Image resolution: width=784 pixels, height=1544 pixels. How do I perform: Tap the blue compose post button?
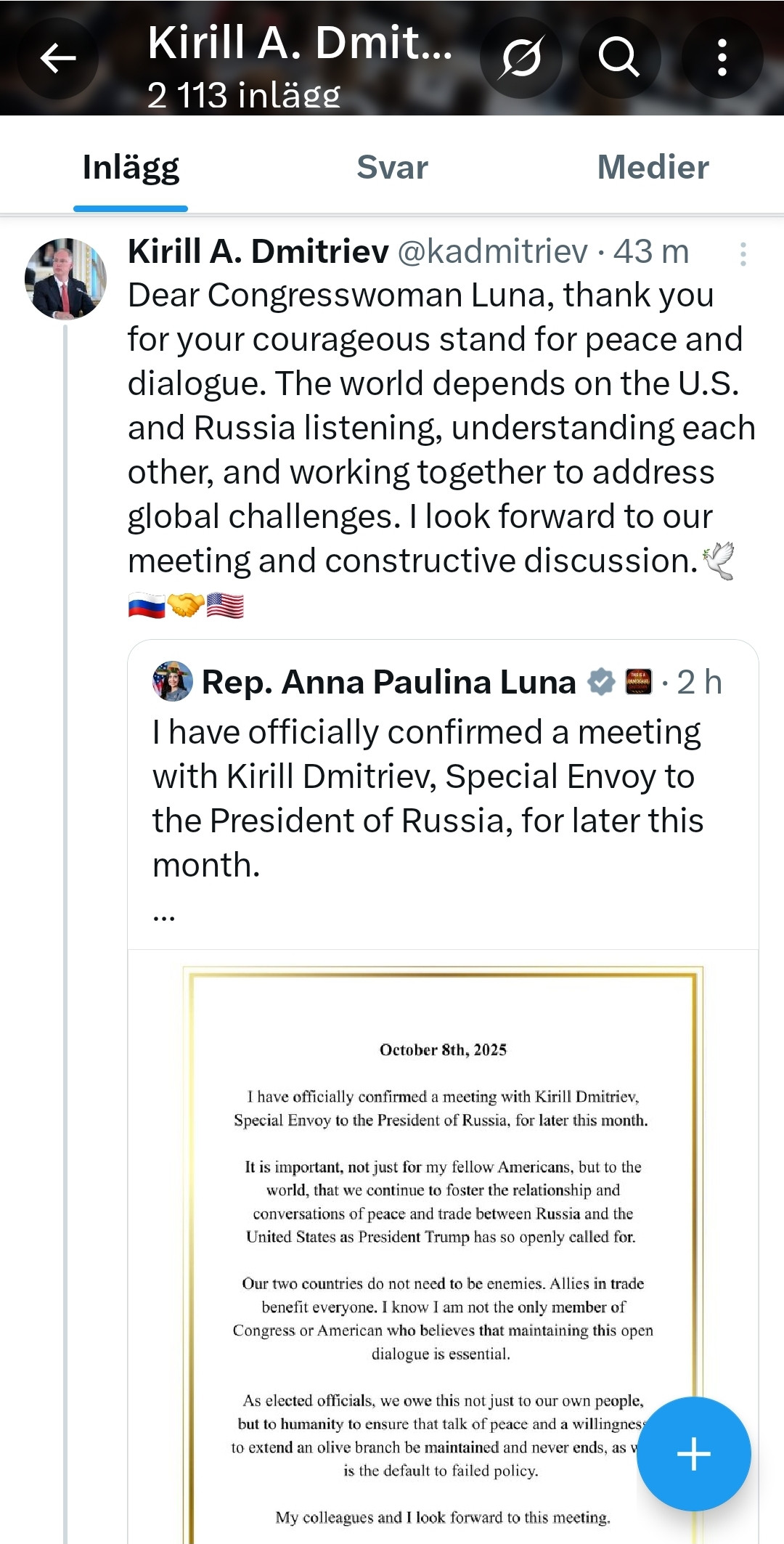[x=693, y=1453]
